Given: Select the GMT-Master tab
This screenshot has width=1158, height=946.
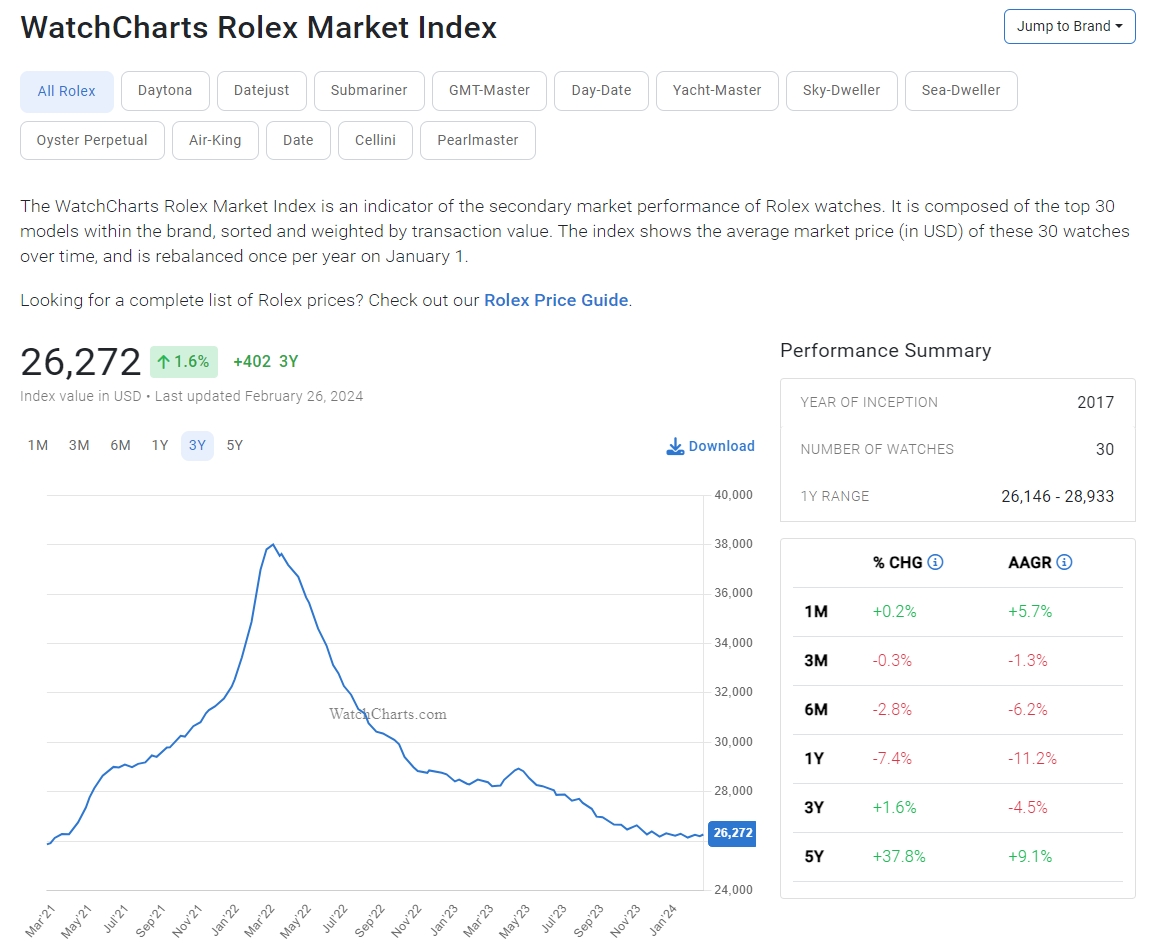Looking at the screenshot, I should (489, 91).
